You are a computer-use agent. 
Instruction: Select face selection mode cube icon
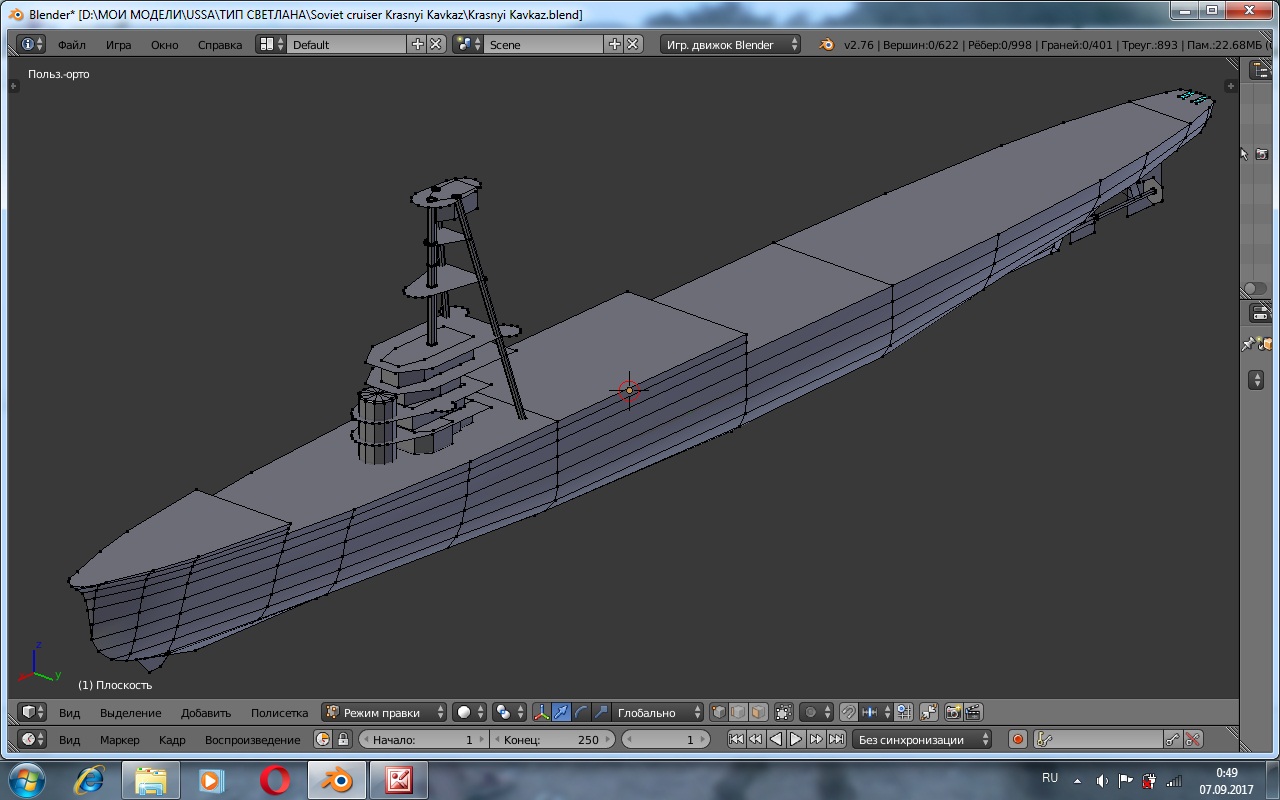[x=758, y=713]
